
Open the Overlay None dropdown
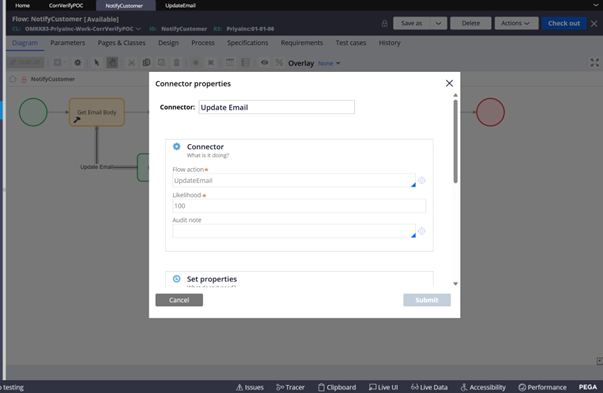coord(329,63)
